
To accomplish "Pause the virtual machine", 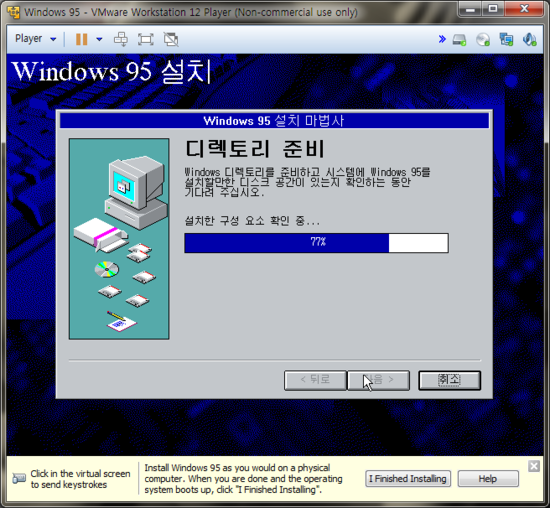I will [x=81, y=39].
